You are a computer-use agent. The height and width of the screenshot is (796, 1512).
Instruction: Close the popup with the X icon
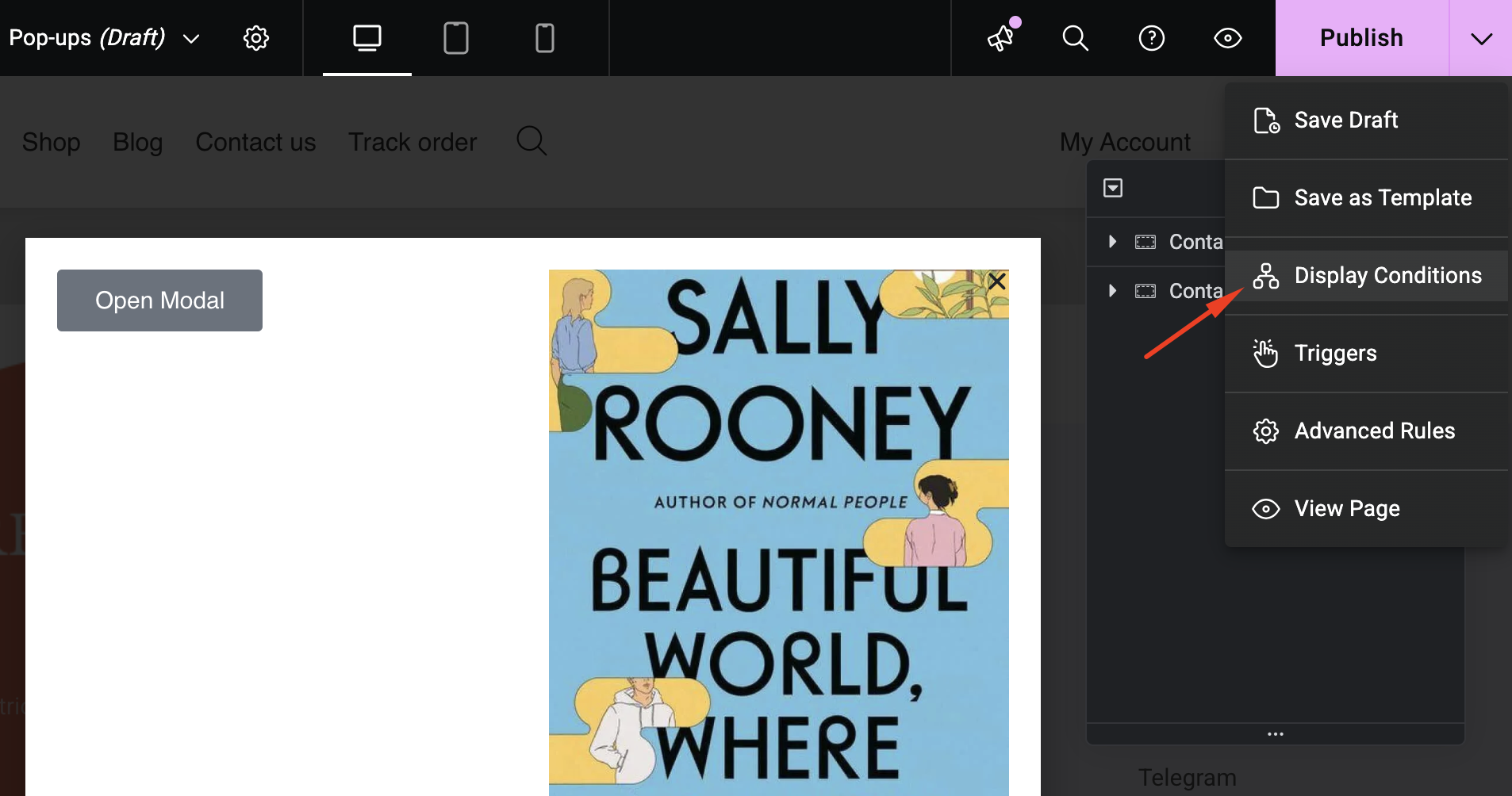[x=997, y=281]
